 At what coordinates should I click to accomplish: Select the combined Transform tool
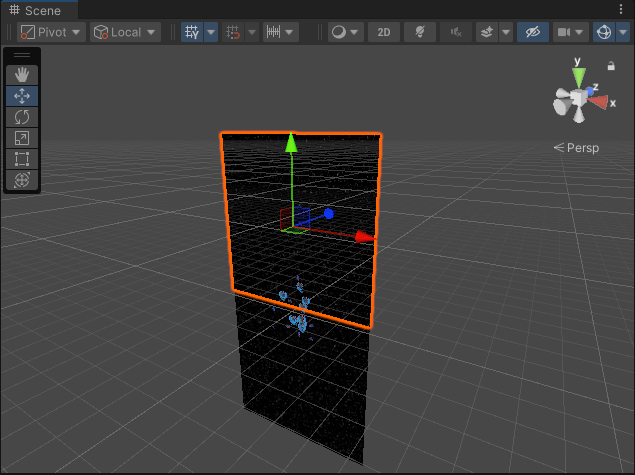[22, 180]
